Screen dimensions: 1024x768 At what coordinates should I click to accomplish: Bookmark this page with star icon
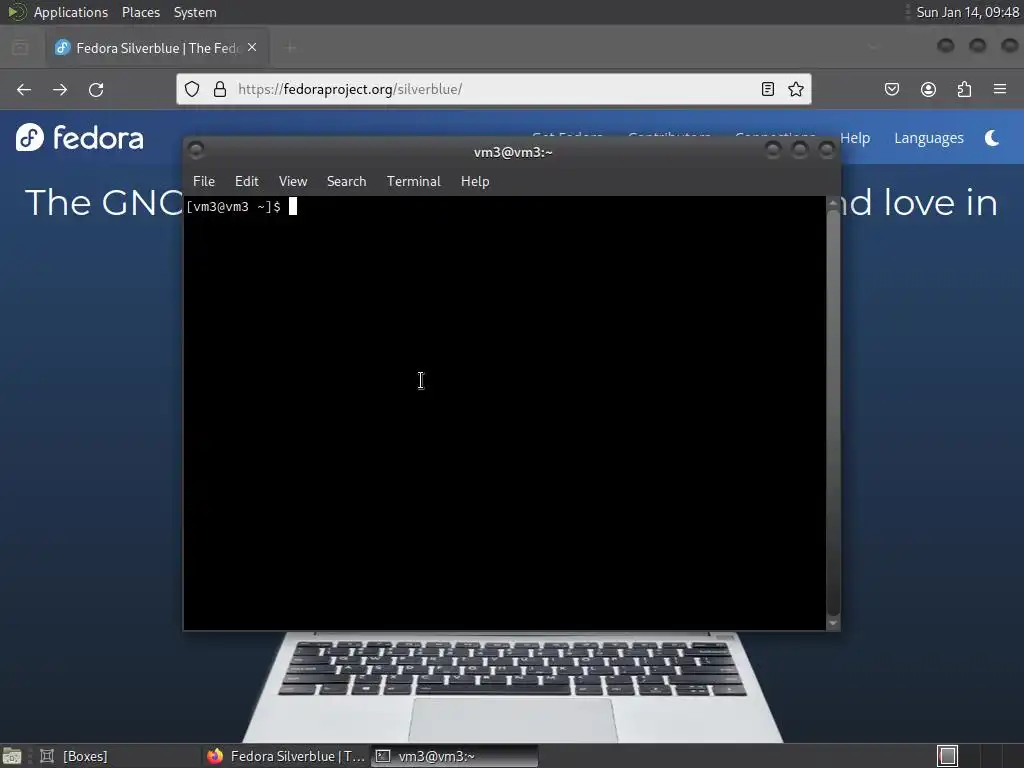tap(795, 89)
